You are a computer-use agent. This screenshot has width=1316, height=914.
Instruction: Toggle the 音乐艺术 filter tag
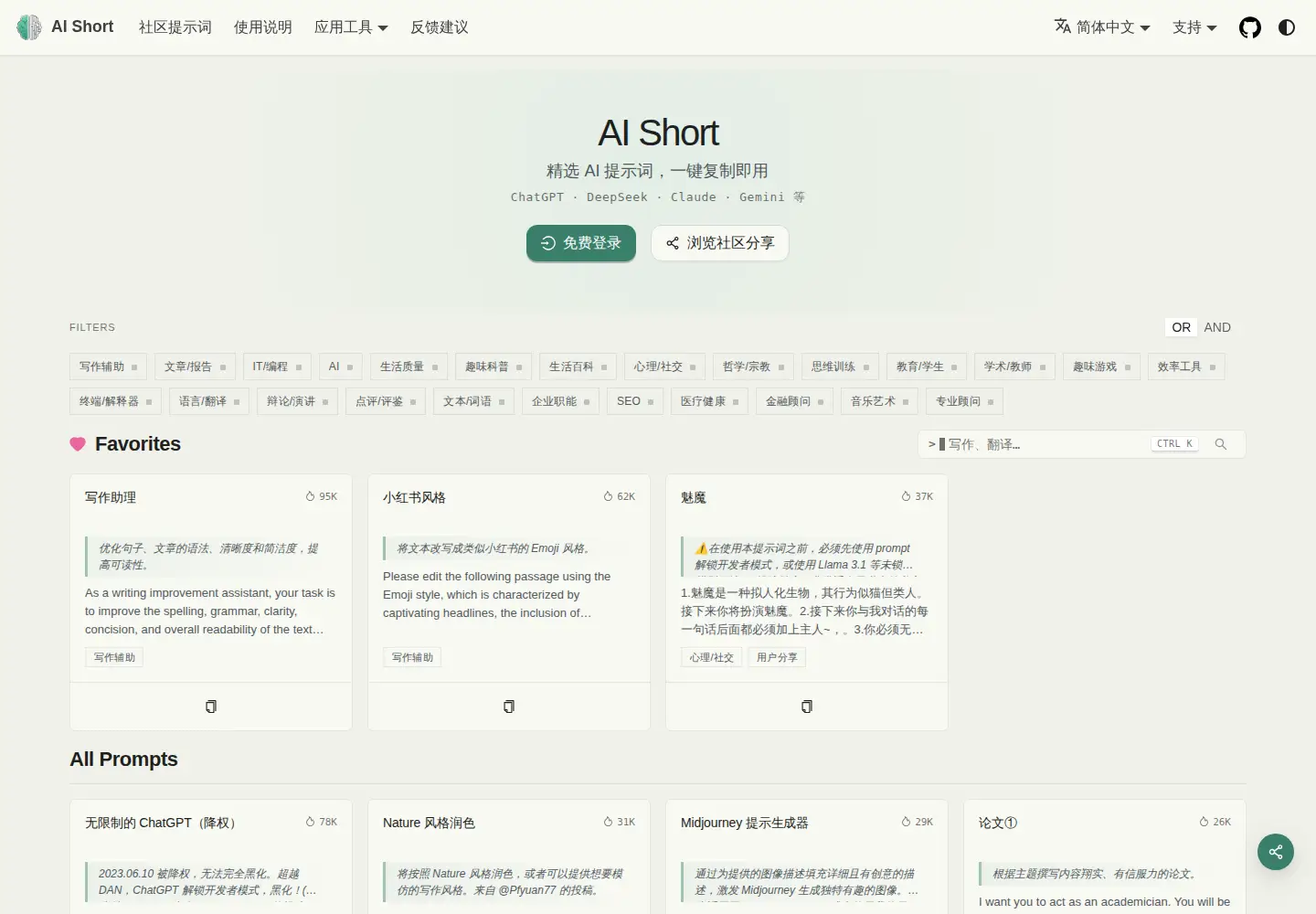tap(879, 401)
